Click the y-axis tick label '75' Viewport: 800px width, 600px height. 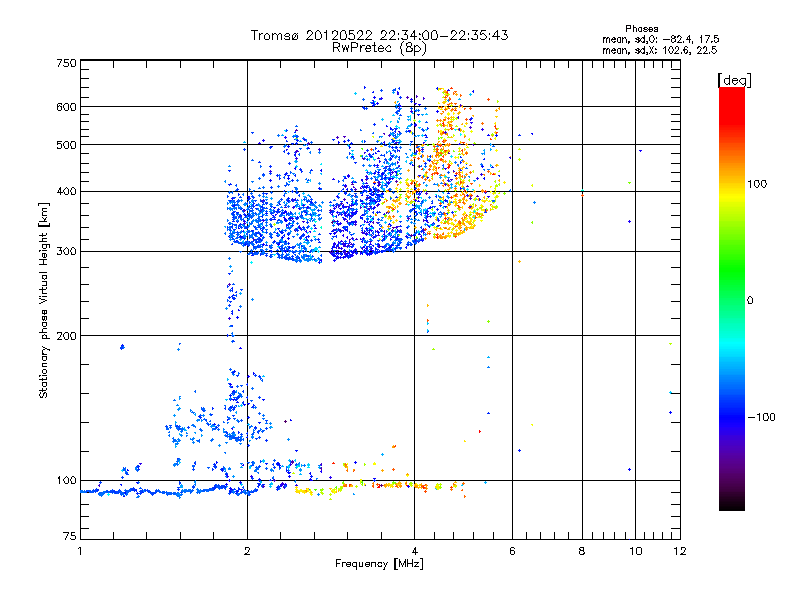coord(70,536)
